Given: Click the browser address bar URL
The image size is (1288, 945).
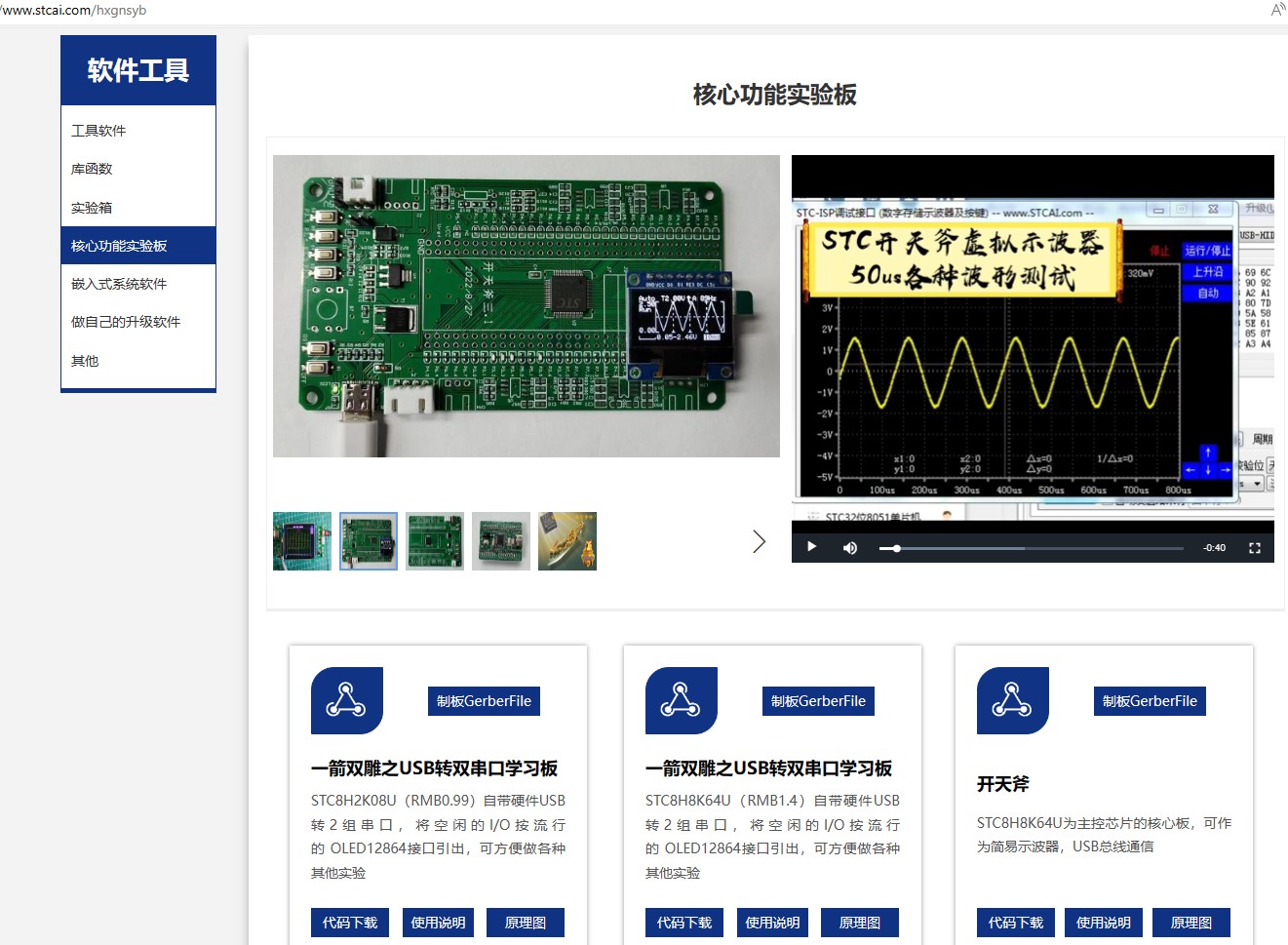Looking at the screenshot, I should pyautogui.click(x=73, y=10).
